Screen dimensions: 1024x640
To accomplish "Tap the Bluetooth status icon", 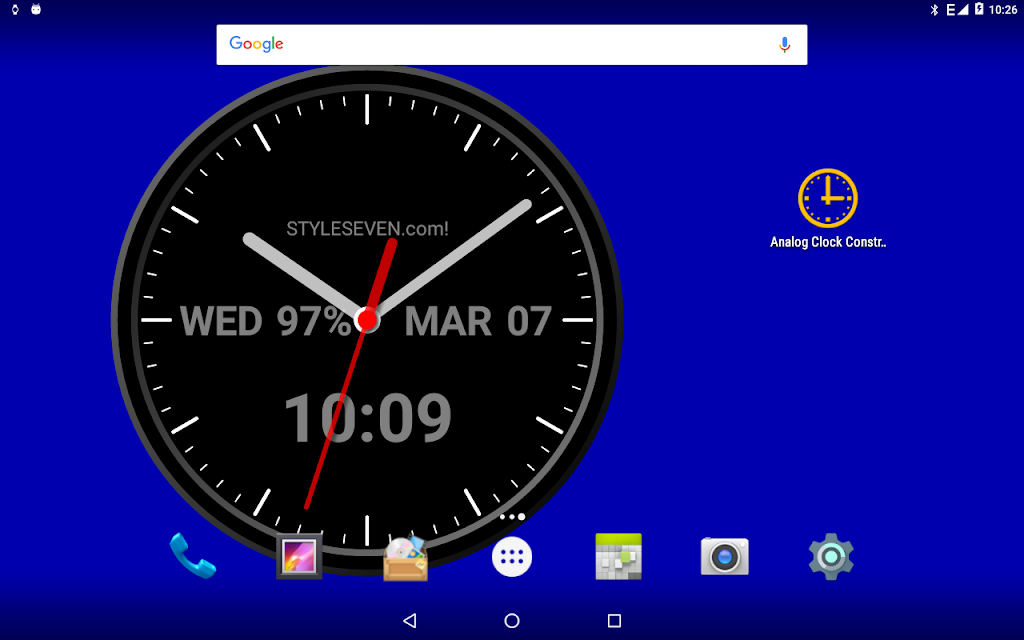I will click(934, 9).
